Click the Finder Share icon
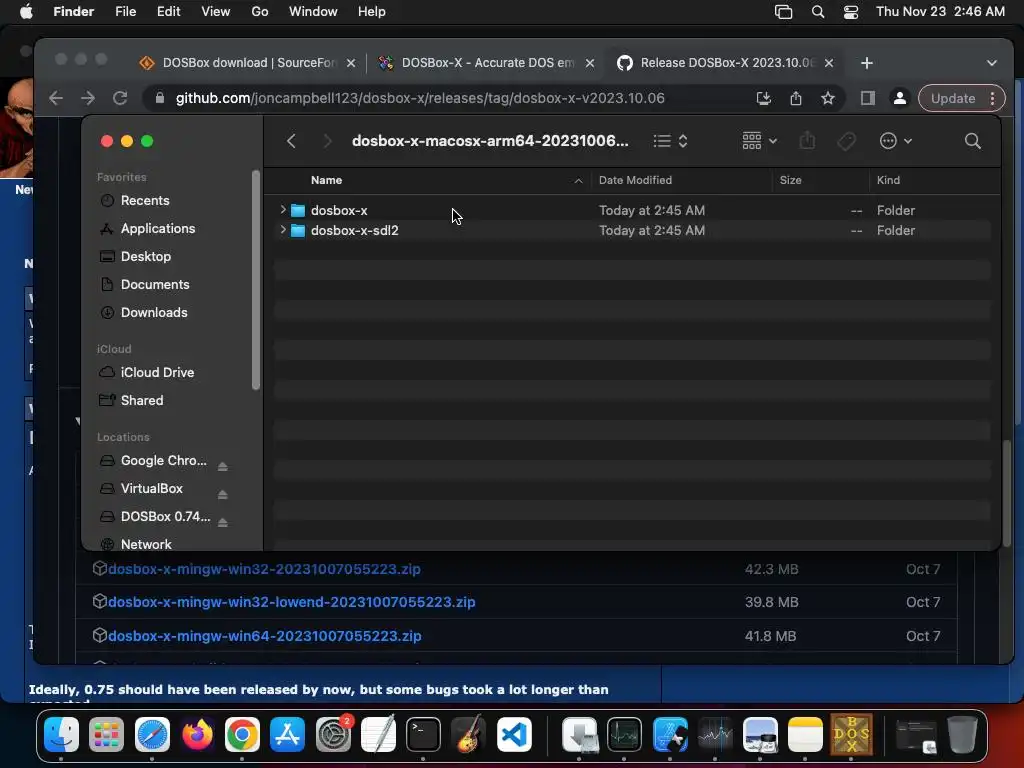1024x768 pixels. pyautogui.click(x=807, y=140)
